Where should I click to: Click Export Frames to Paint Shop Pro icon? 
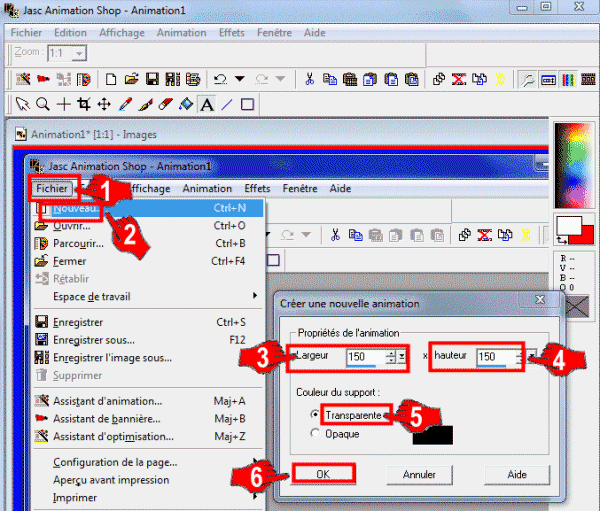coord(193,80)
